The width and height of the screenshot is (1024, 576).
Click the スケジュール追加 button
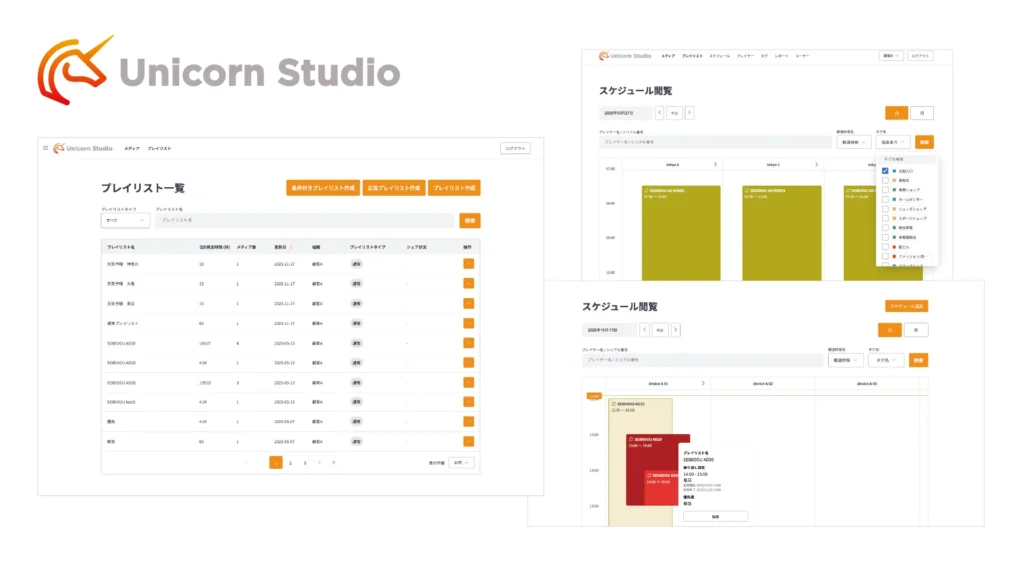(906, 306)
